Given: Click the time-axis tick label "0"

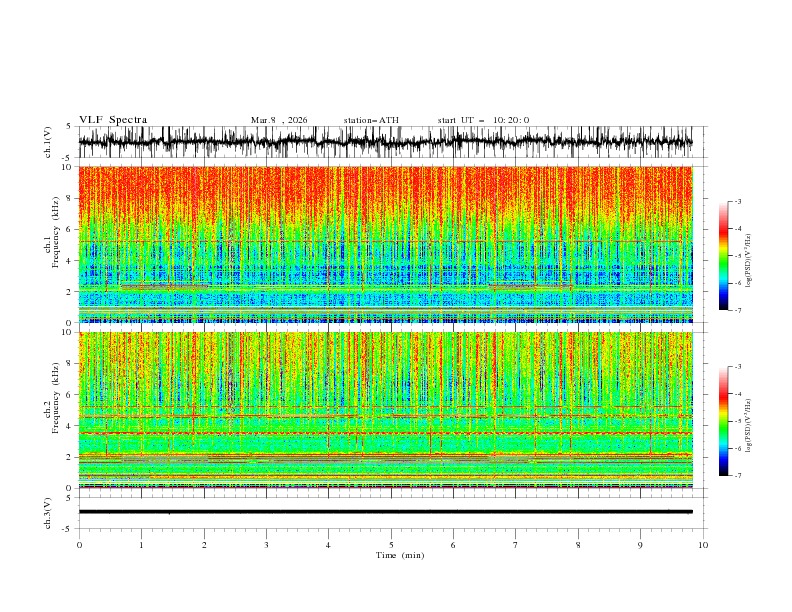Looking at the screenshot, I should coord(79,545).
